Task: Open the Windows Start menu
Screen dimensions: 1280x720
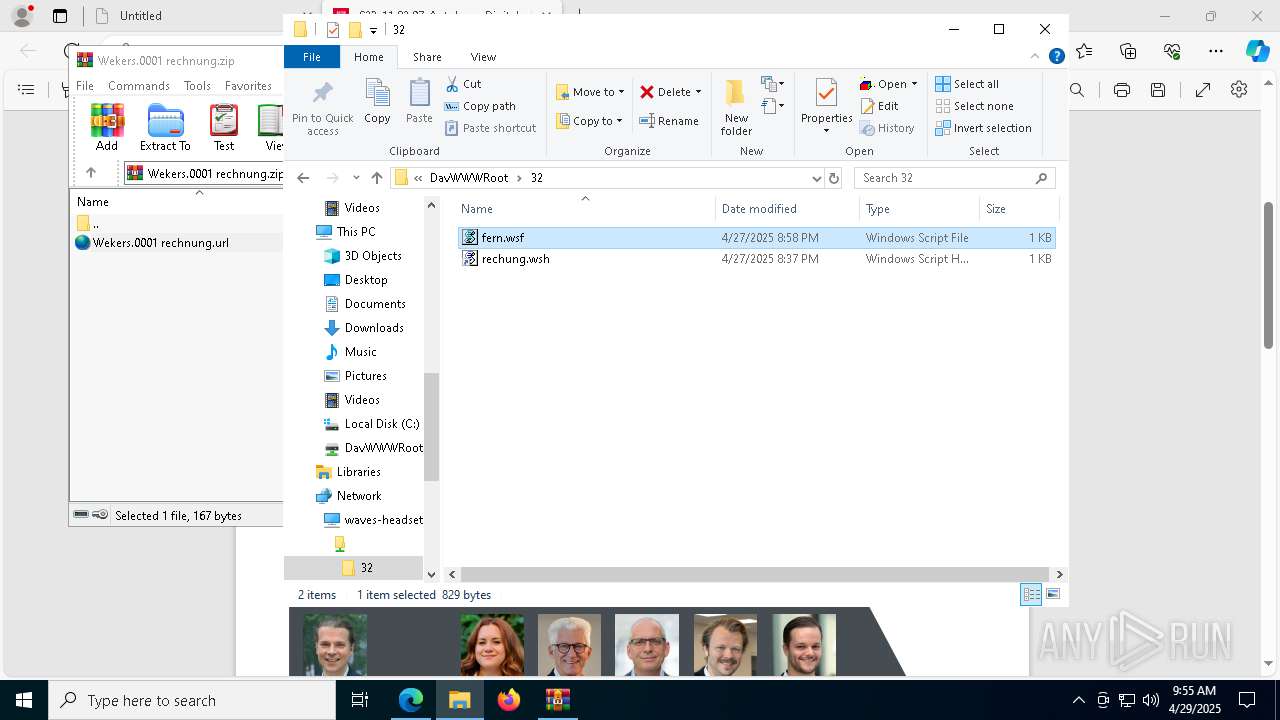Action: point(24,700)
